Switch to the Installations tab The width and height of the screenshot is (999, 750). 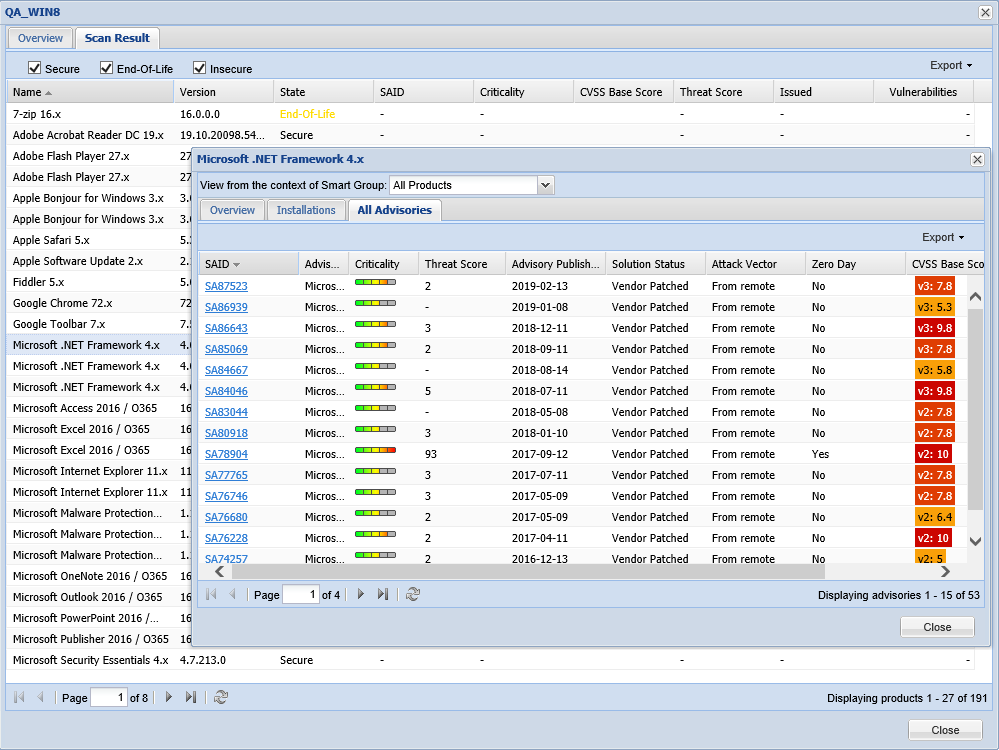coord(306,210)
